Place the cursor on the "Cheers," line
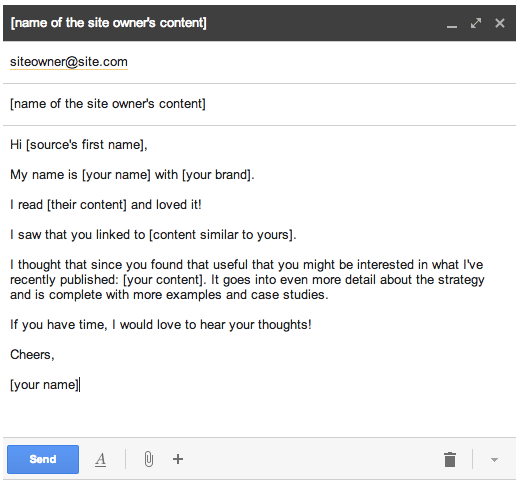 (x=32, y=355)
